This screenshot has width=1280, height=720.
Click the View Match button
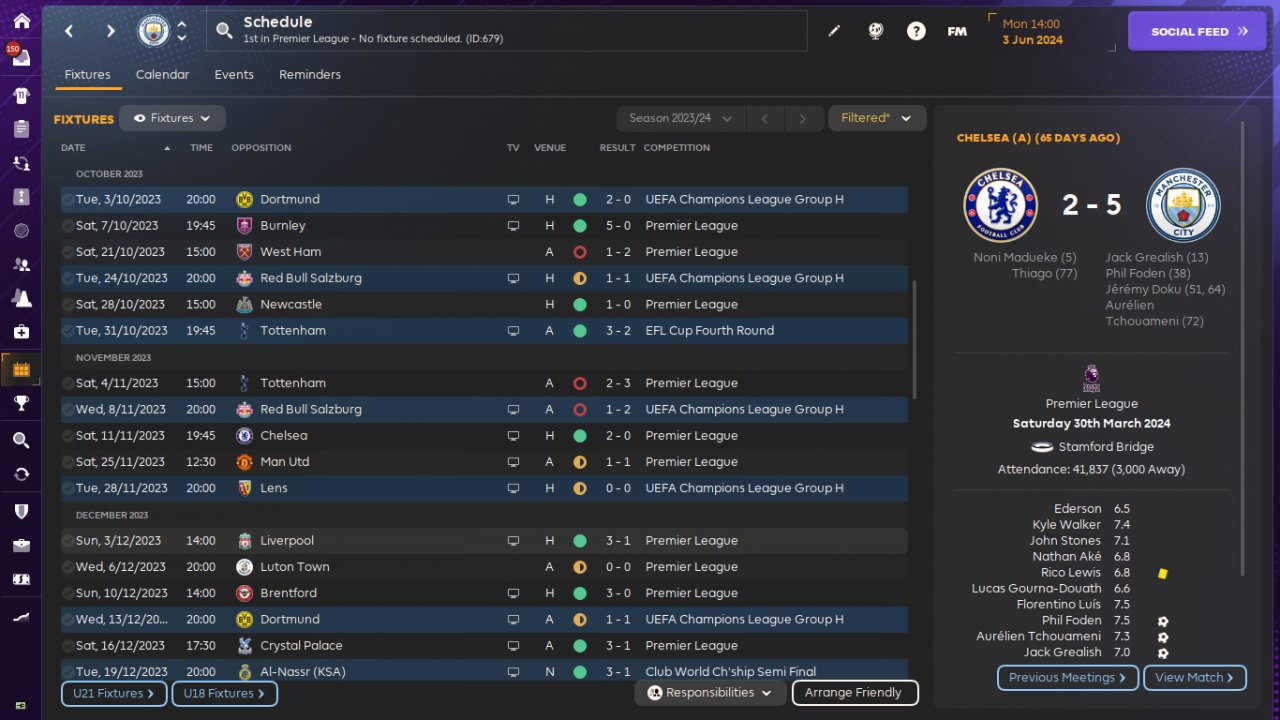click(1194, 678)
